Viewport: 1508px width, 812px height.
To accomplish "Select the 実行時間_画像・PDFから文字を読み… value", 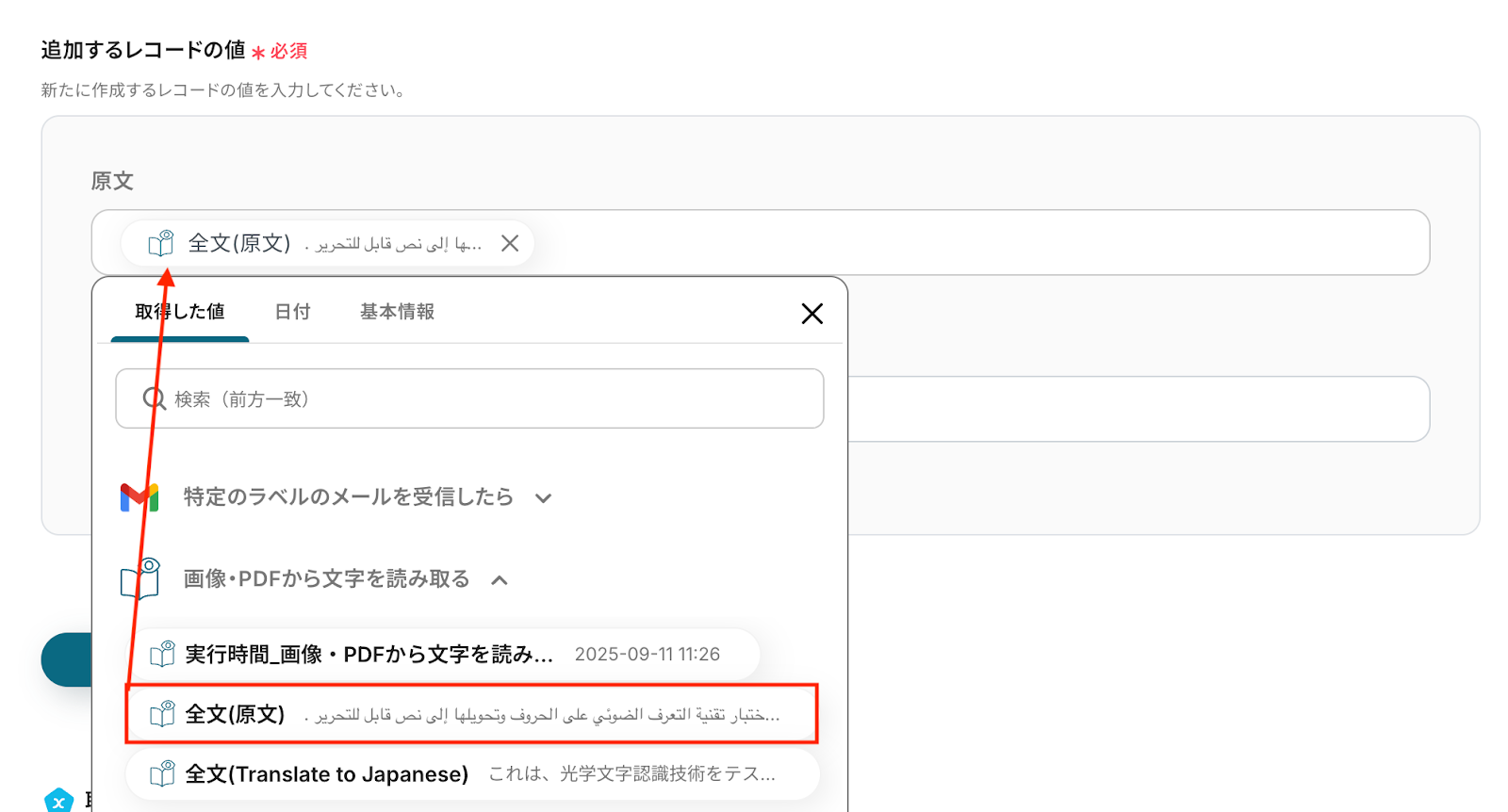I will [x=443, y=654].
